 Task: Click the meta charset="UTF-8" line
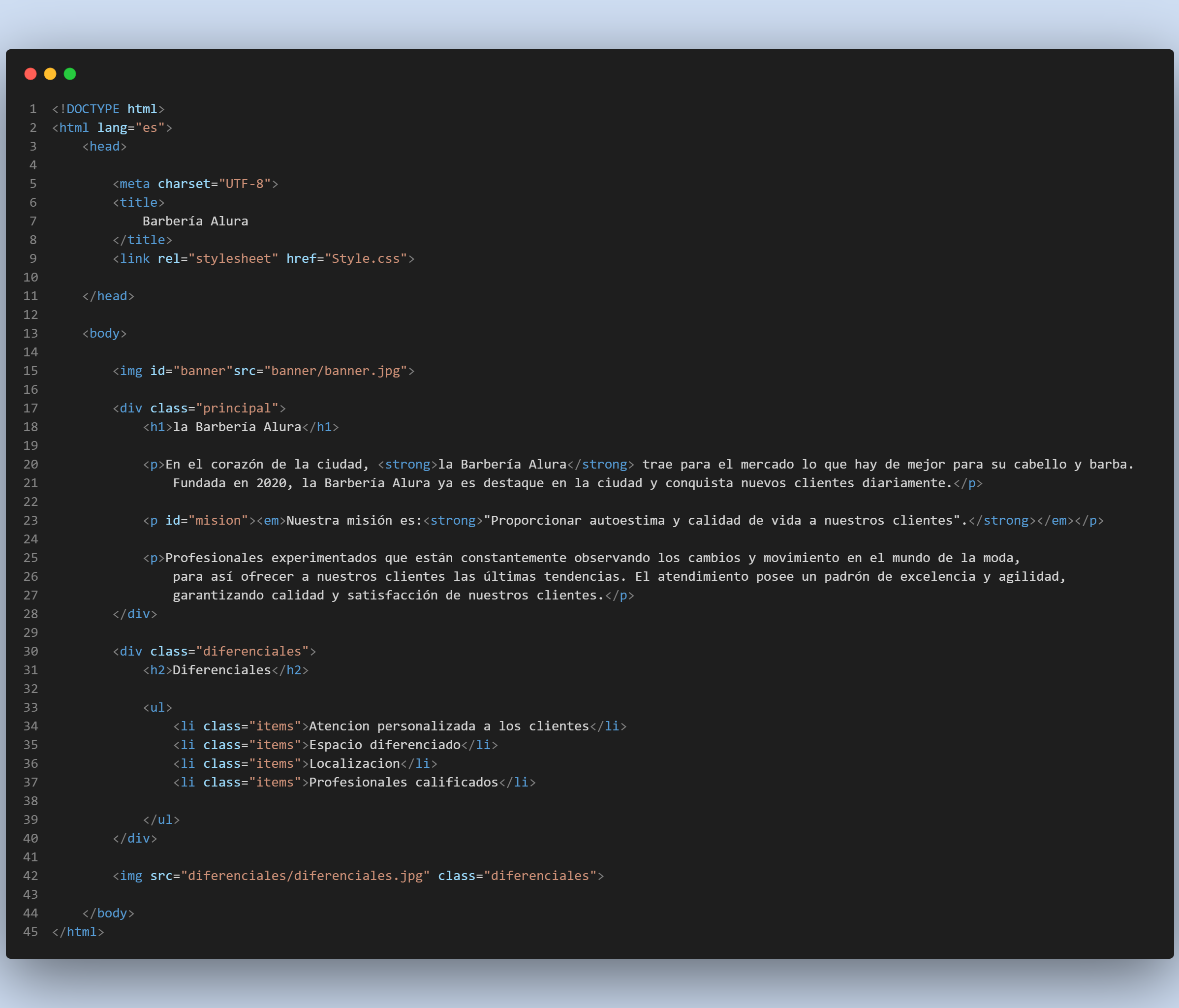[x=195, y=184]
